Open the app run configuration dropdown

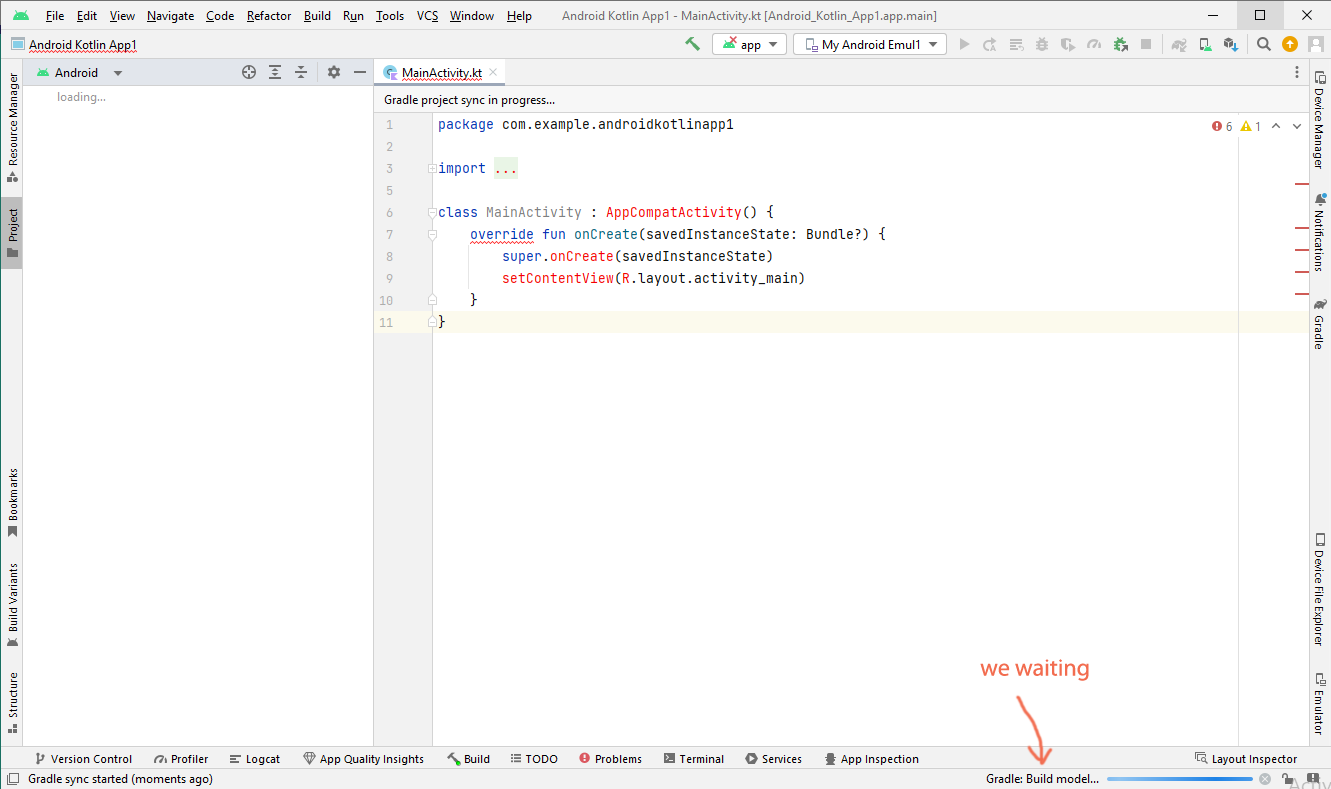coord(749,44)
